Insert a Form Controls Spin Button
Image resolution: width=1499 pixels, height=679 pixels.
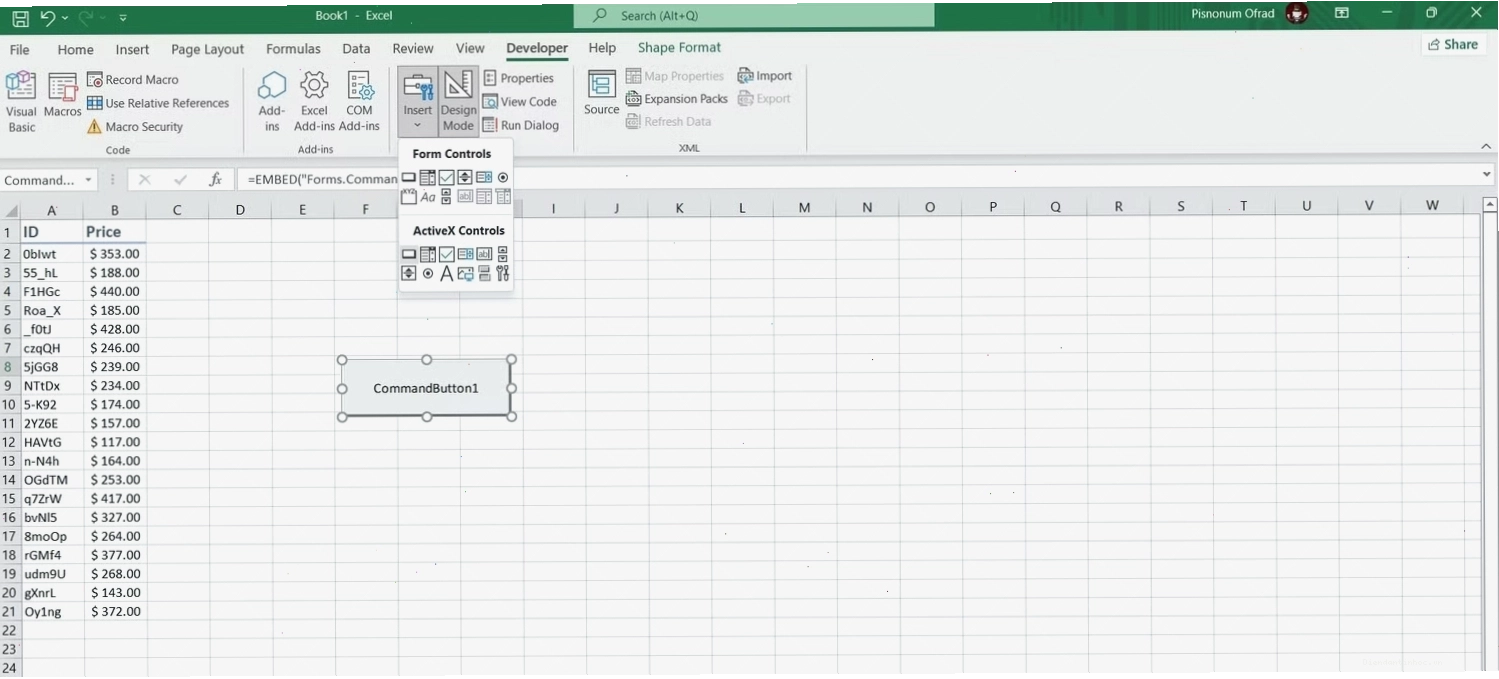tap(465, 177)
